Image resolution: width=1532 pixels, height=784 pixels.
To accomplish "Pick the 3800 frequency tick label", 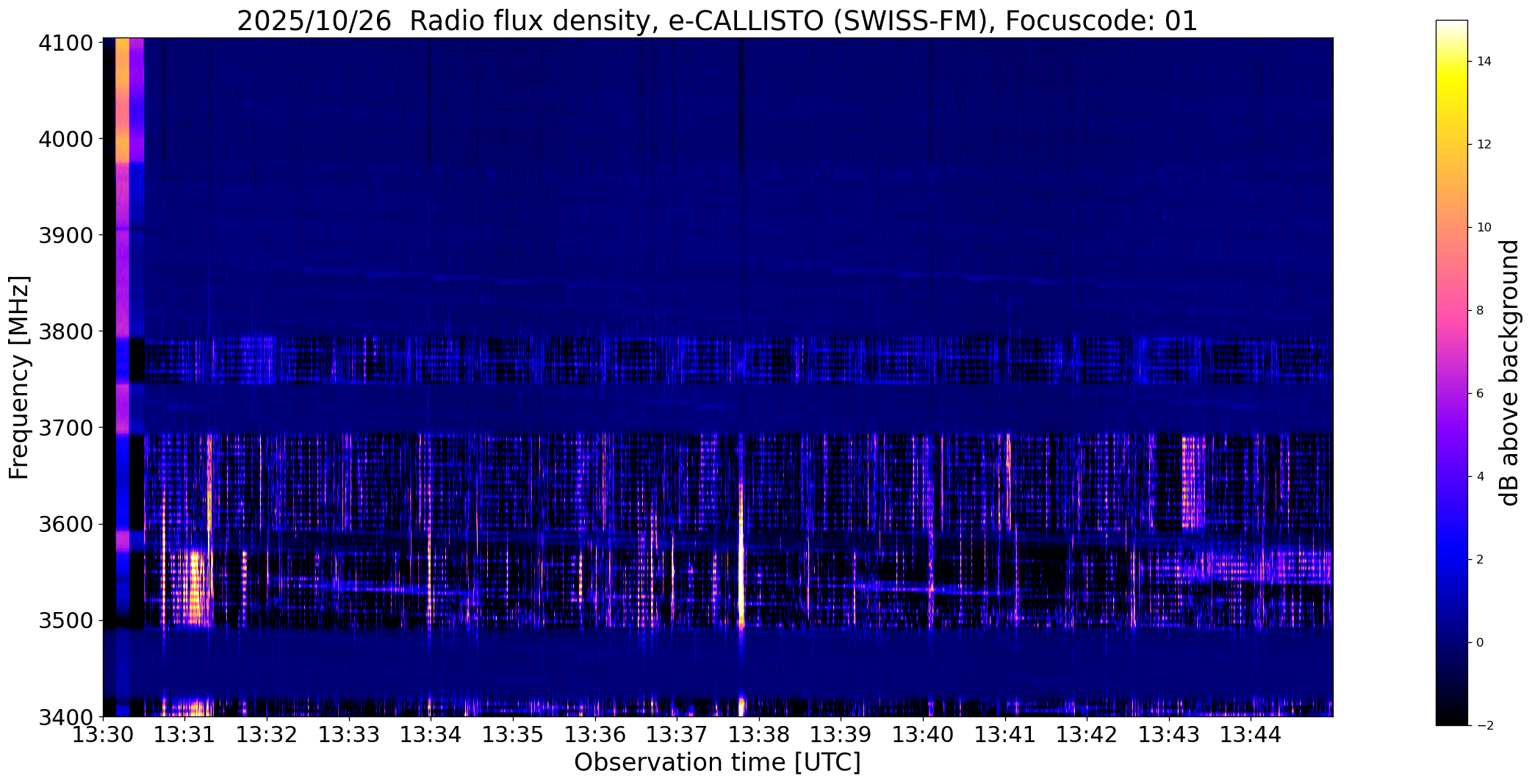I will pos(66,331).
